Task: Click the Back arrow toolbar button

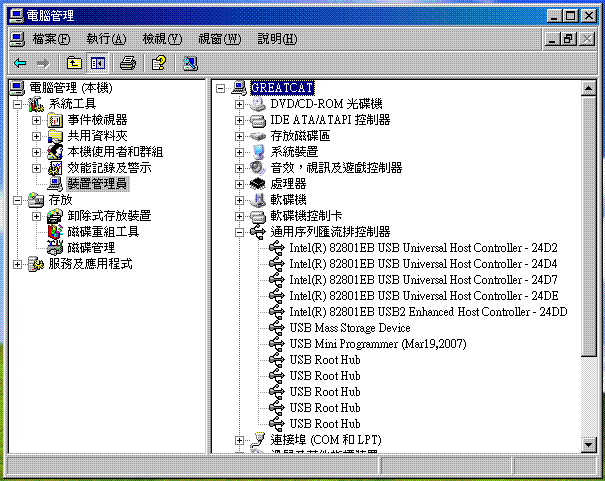Action: (x=20, y=63)
